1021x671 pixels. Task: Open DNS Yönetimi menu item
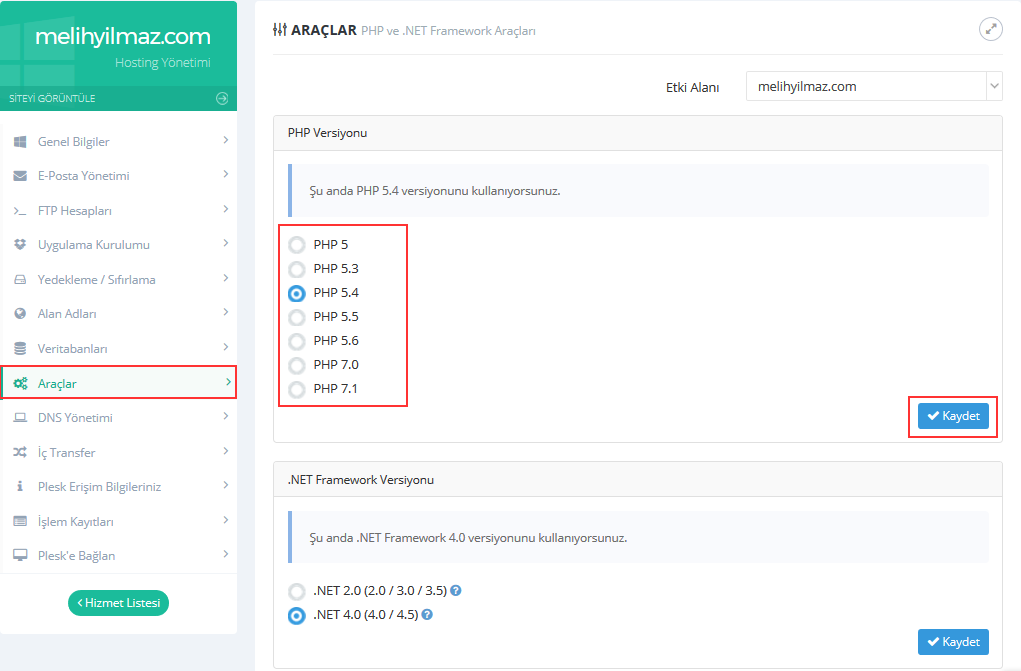coord(75,418)
